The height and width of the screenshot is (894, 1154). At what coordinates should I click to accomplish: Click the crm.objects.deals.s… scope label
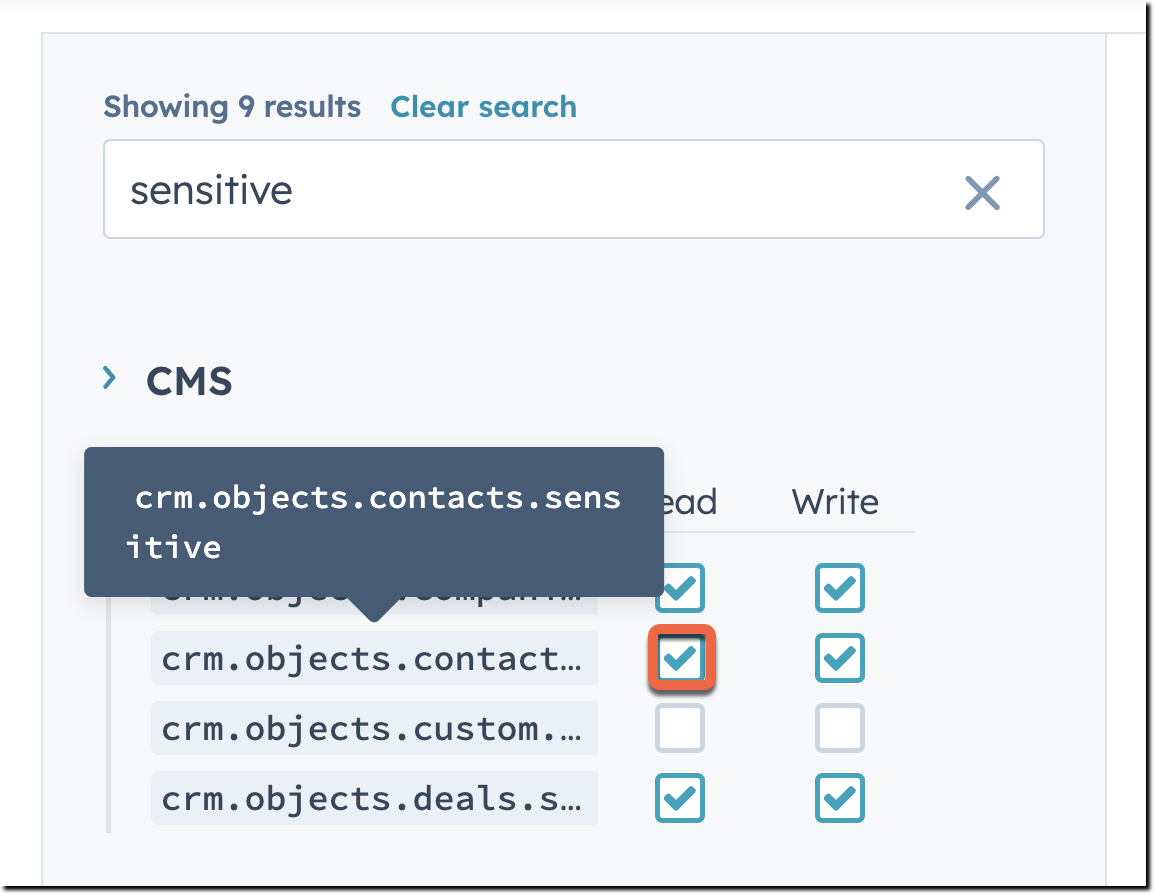click(373, 799)
